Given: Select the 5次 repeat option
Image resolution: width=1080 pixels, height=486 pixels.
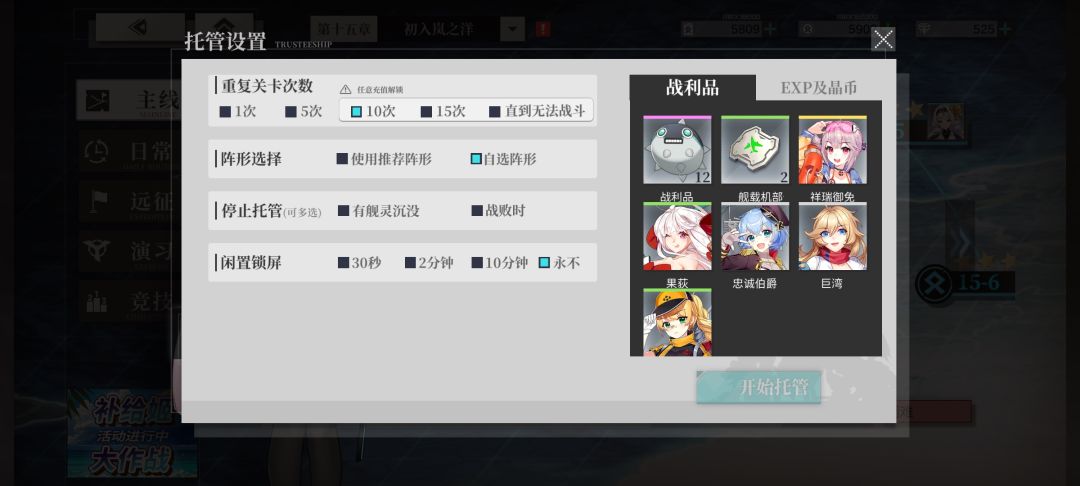Looking at the screenshot, I should tap(304, 112).
